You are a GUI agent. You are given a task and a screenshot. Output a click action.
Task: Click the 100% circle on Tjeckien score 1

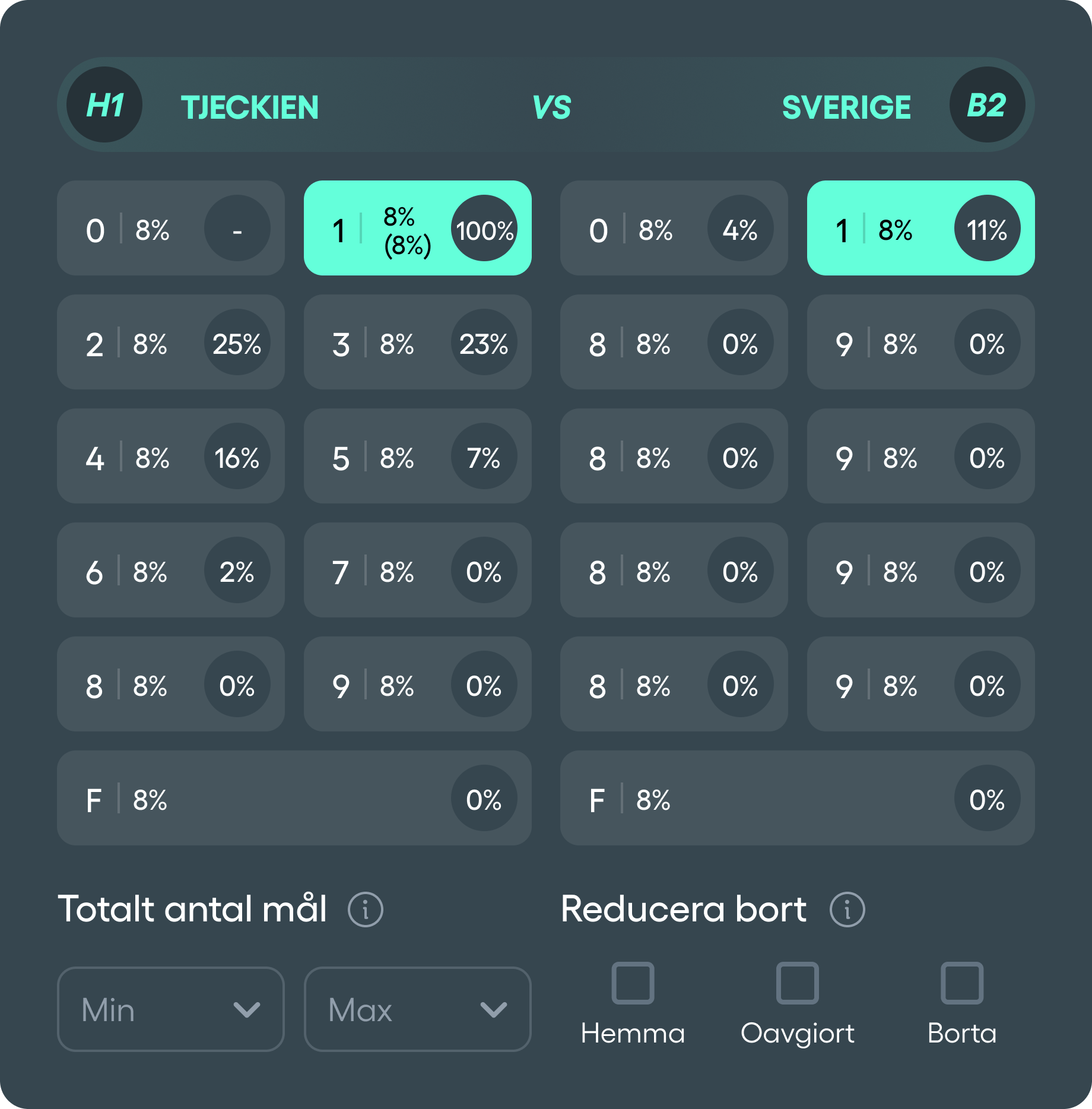pos(484,228)
